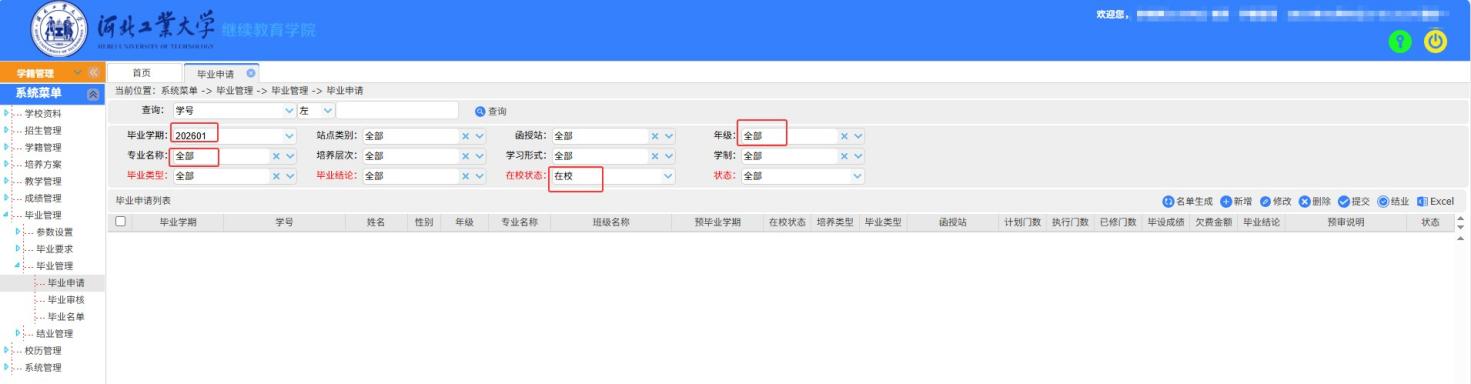Viewport: 1471px width, 384px height.
Task: Toggle the select-all checkbox in table header
Action: pyautogui.click(x=121, y=222)
